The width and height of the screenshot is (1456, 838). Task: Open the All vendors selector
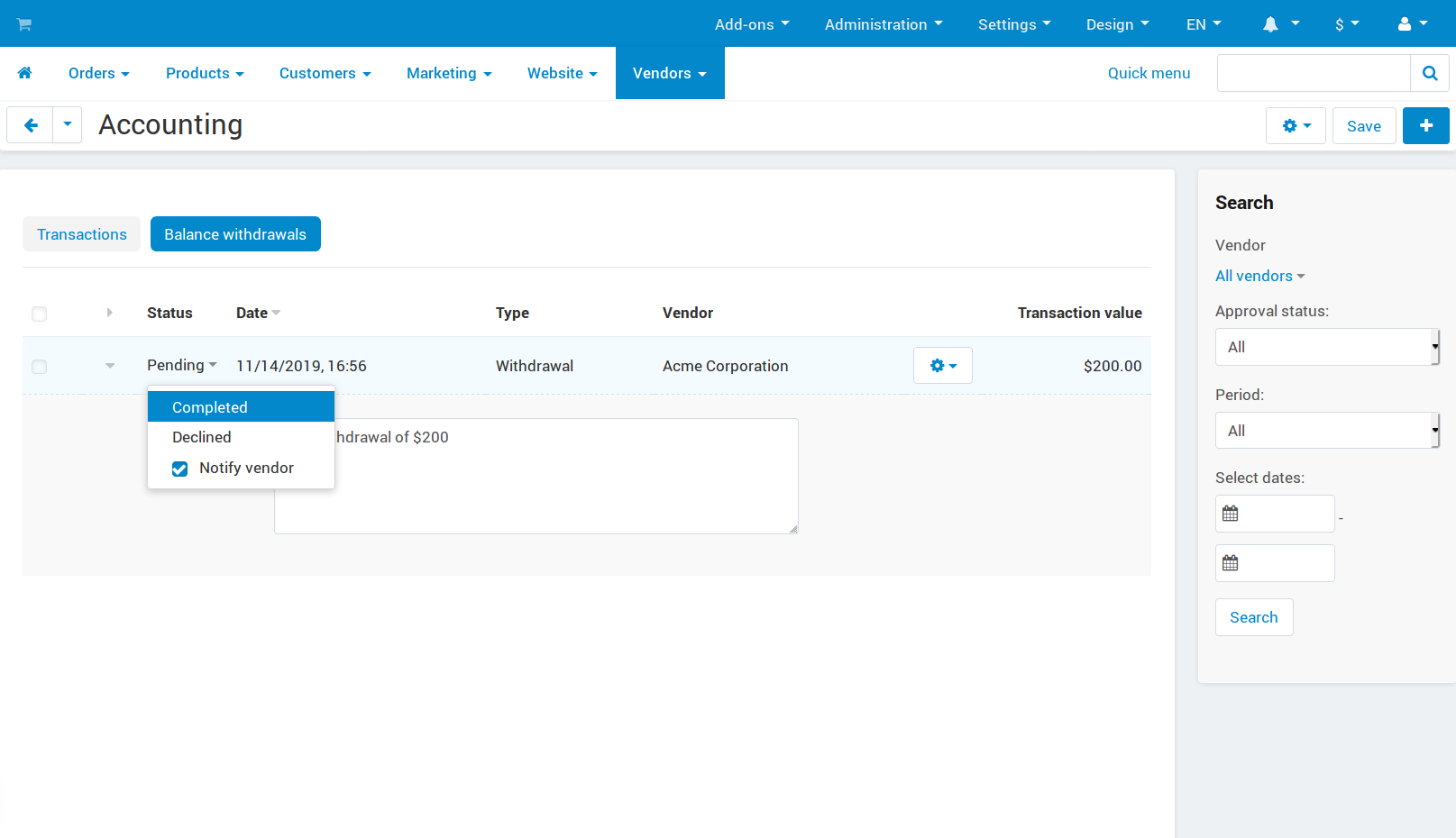pos(1259,276)
